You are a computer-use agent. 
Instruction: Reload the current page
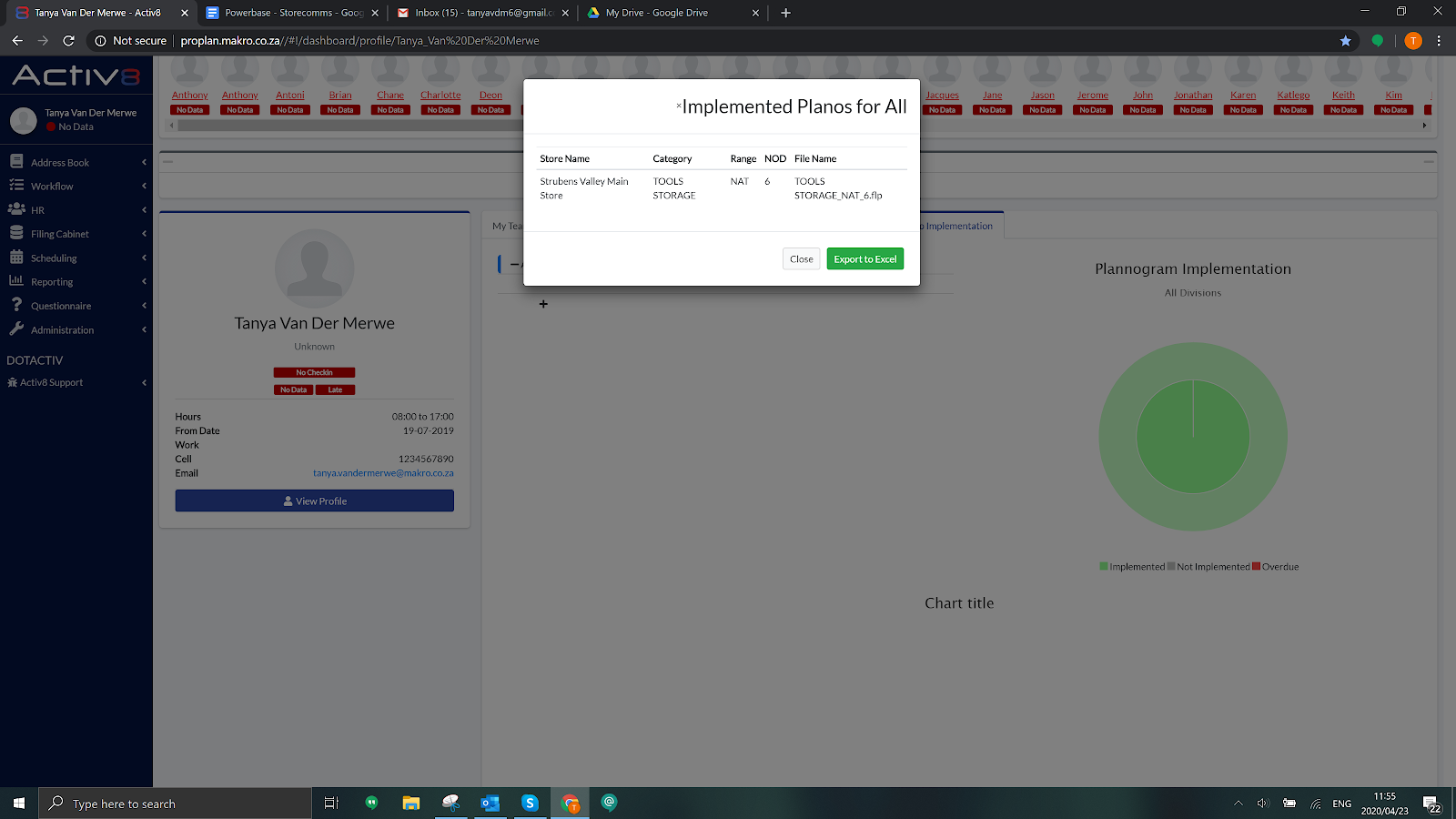[x=68, y=40]
